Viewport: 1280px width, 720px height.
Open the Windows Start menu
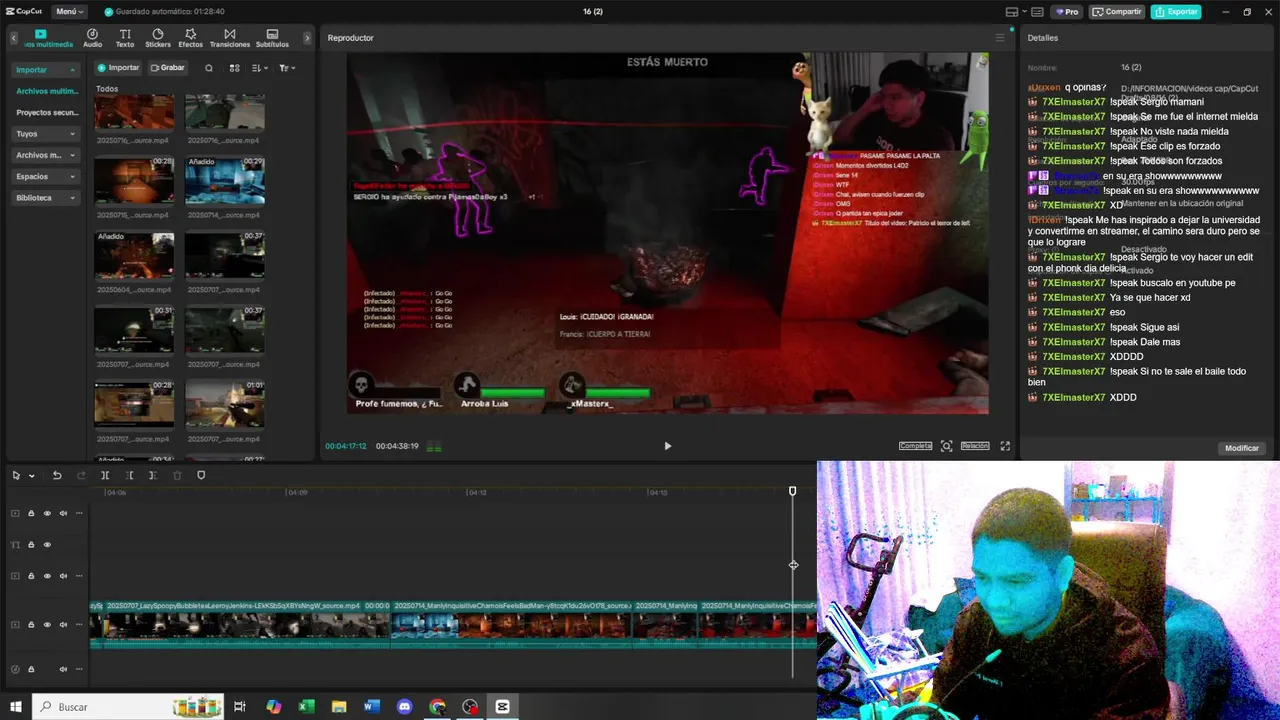pos(16,707)
